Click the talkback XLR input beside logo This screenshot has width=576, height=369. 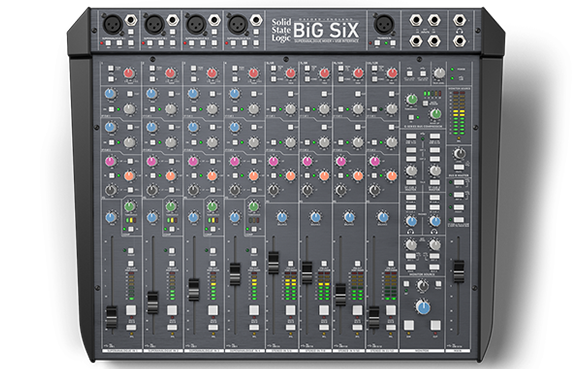click(384, 25)
